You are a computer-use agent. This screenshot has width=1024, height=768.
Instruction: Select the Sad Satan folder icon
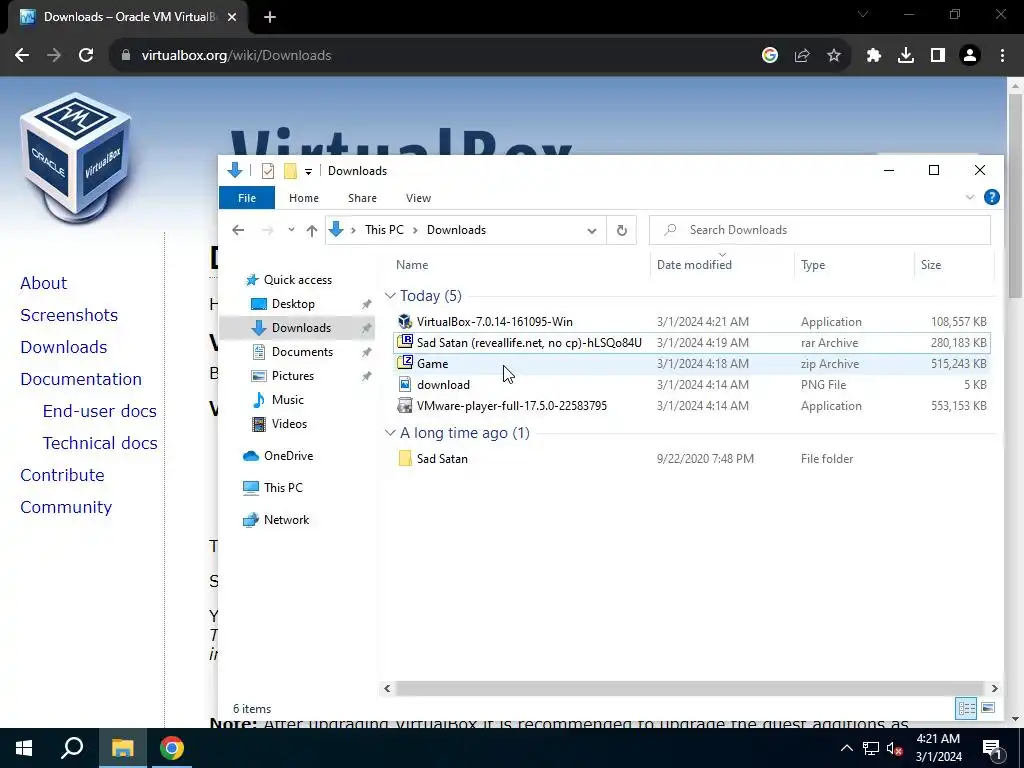click(405, 458)
